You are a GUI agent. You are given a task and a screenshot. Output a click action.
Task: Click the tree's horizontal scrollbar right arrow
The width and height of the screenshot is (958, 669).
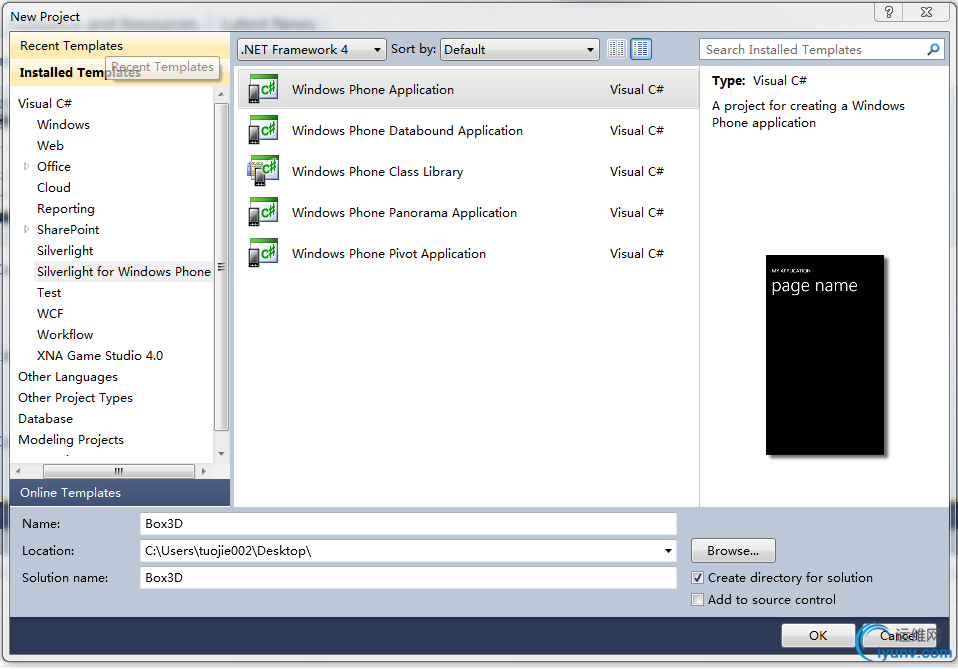(x=203, y=471)
